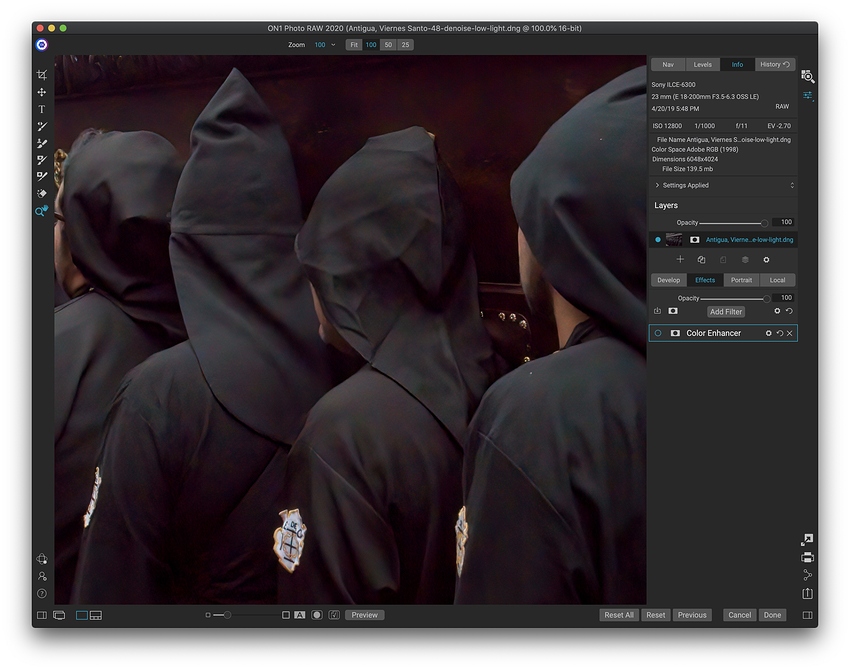
Task: Adjust the Layers Opacity slider
Action: coord(765,222)
